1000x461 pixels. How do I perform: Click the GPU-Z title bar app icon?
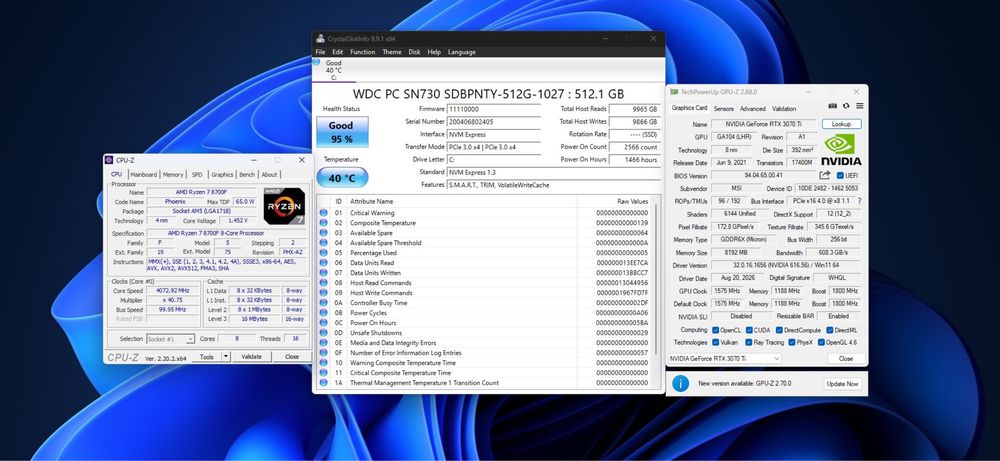[674, 92]
